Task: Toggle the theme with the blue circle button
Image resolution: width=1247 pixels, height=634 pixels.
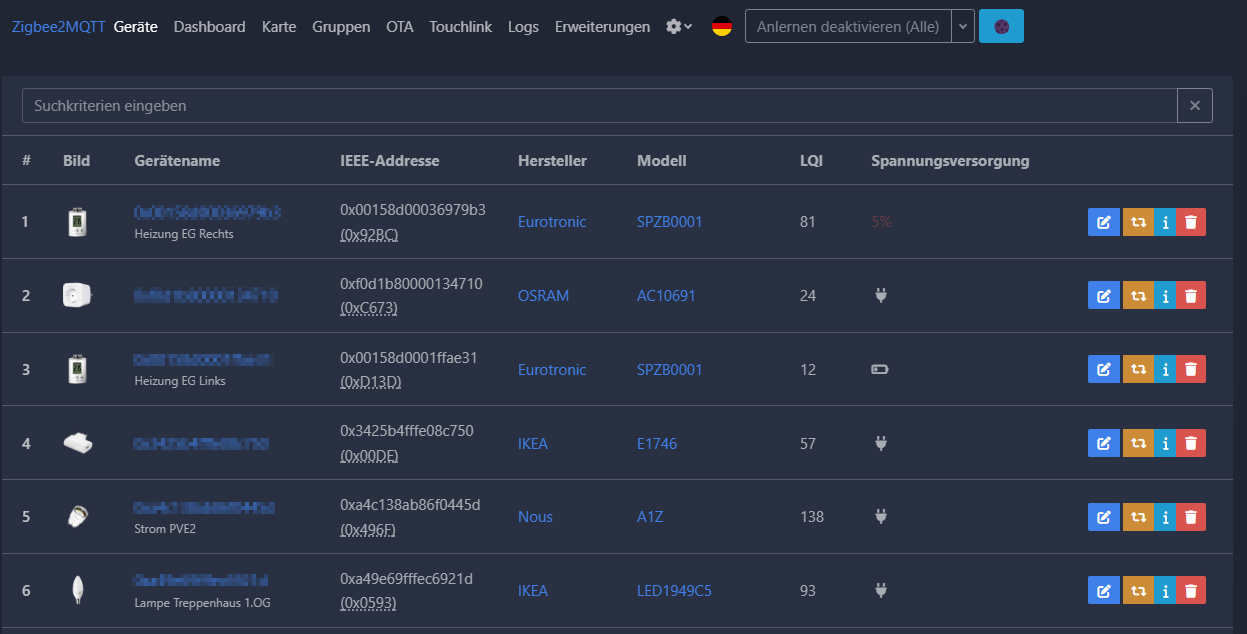Action: [1001, 25]
